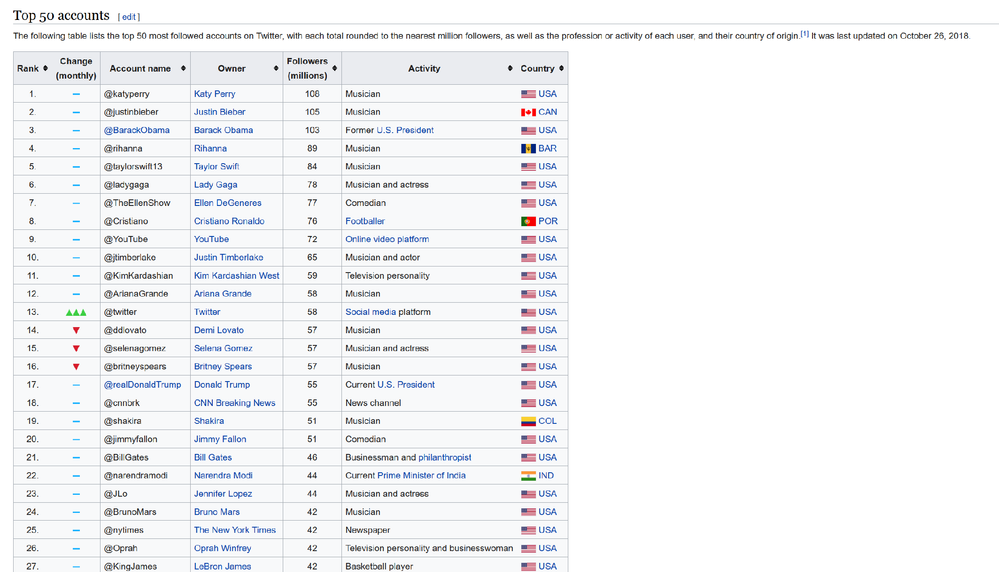Click the Change (monthly) column header

76,68
